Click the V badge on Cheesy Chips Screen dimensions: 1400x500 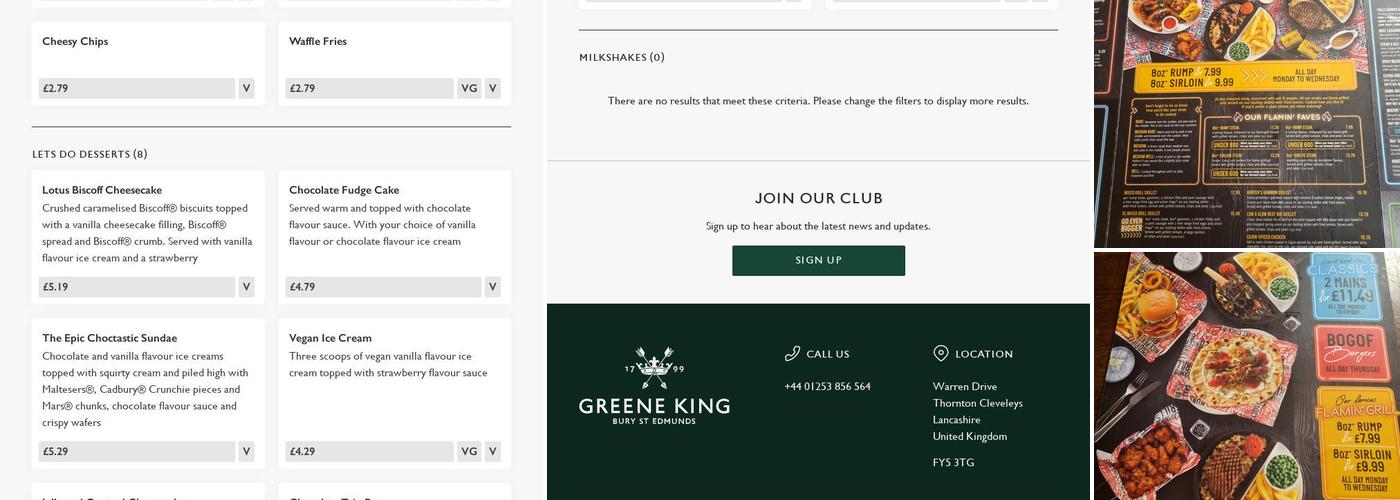(246, 88)
